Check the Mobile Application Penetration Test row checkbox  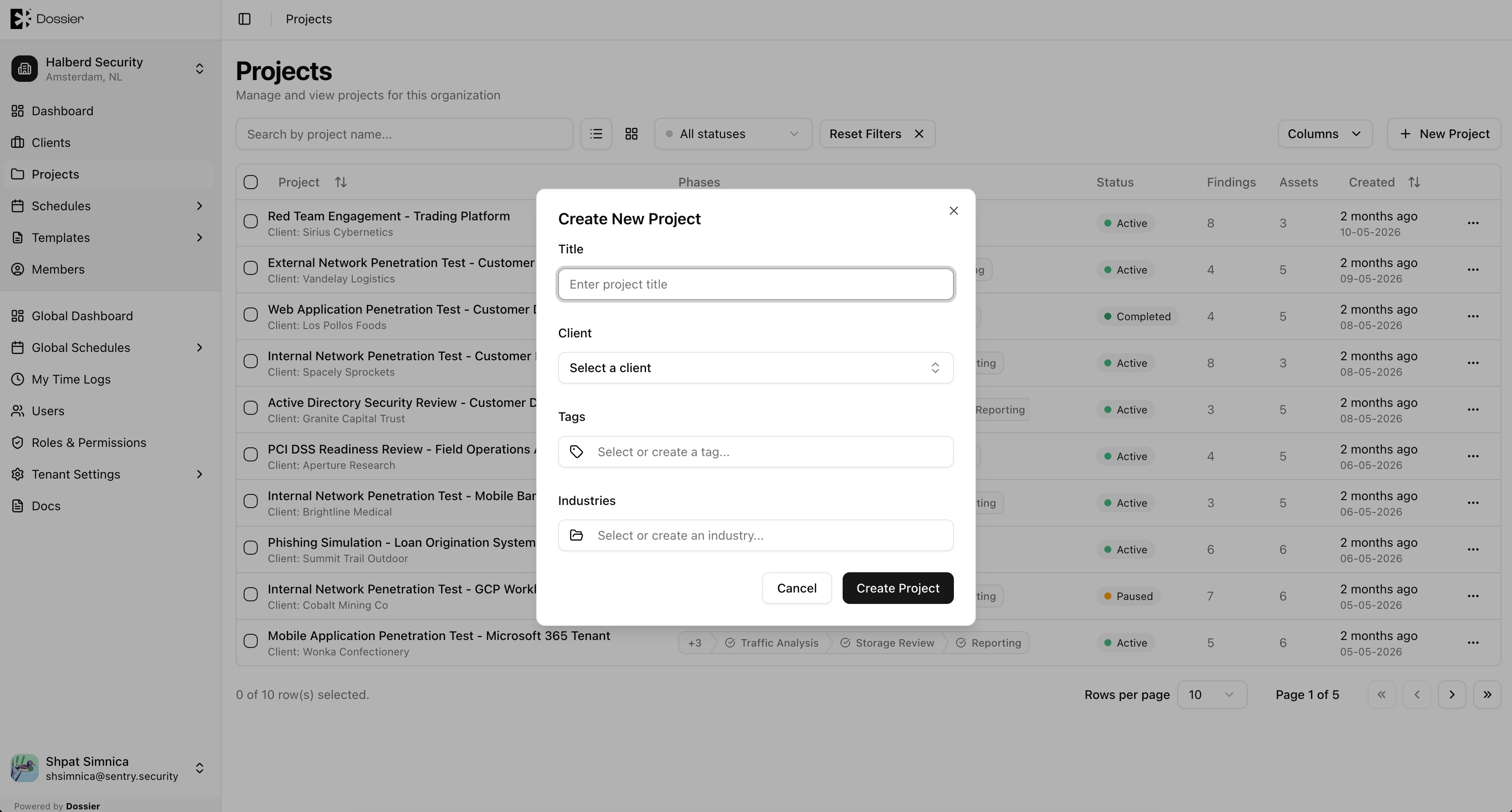point(251,641)
